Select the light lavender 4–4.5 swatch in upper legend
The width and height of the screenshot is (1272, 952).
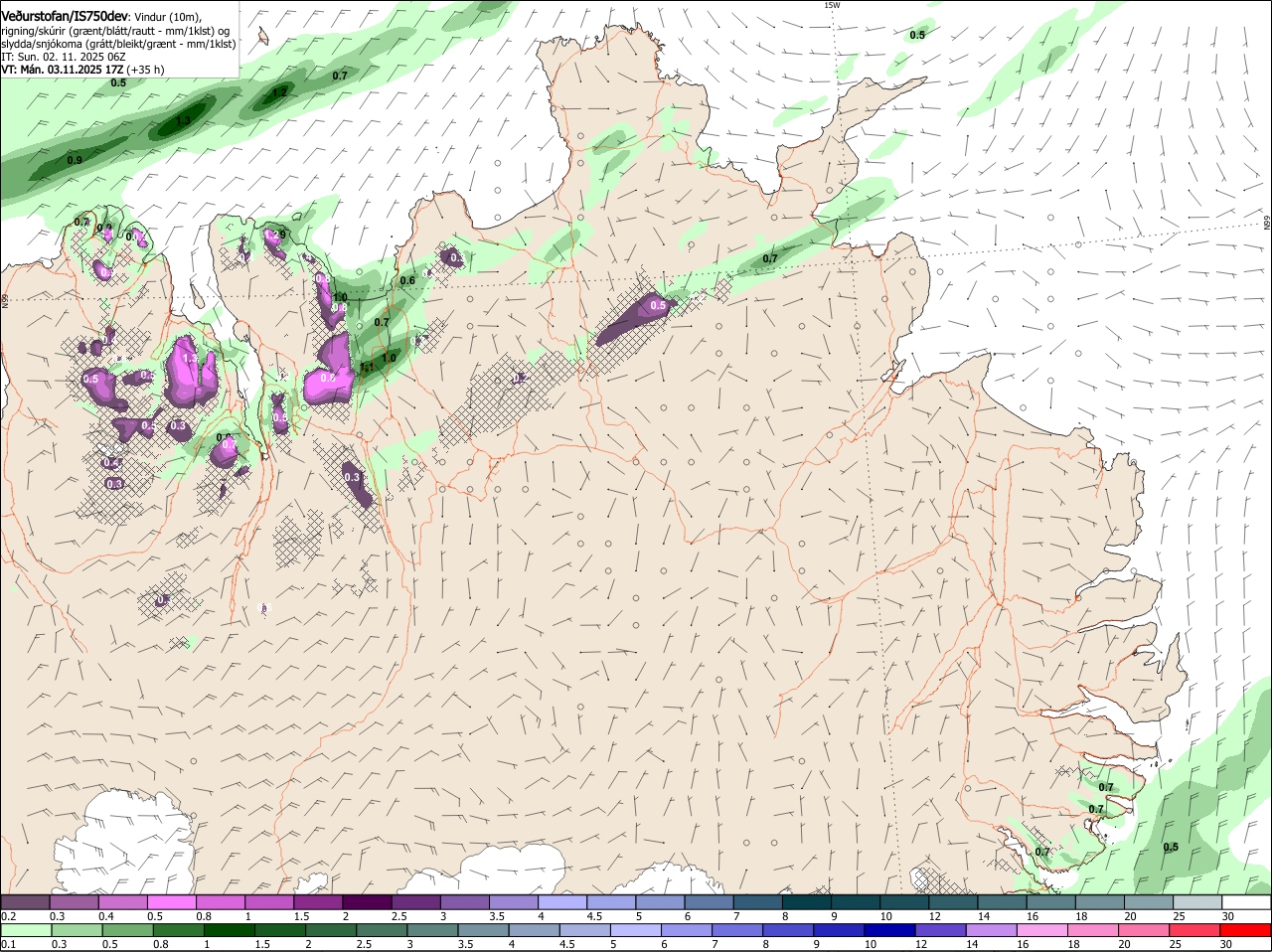click(560, 902)
